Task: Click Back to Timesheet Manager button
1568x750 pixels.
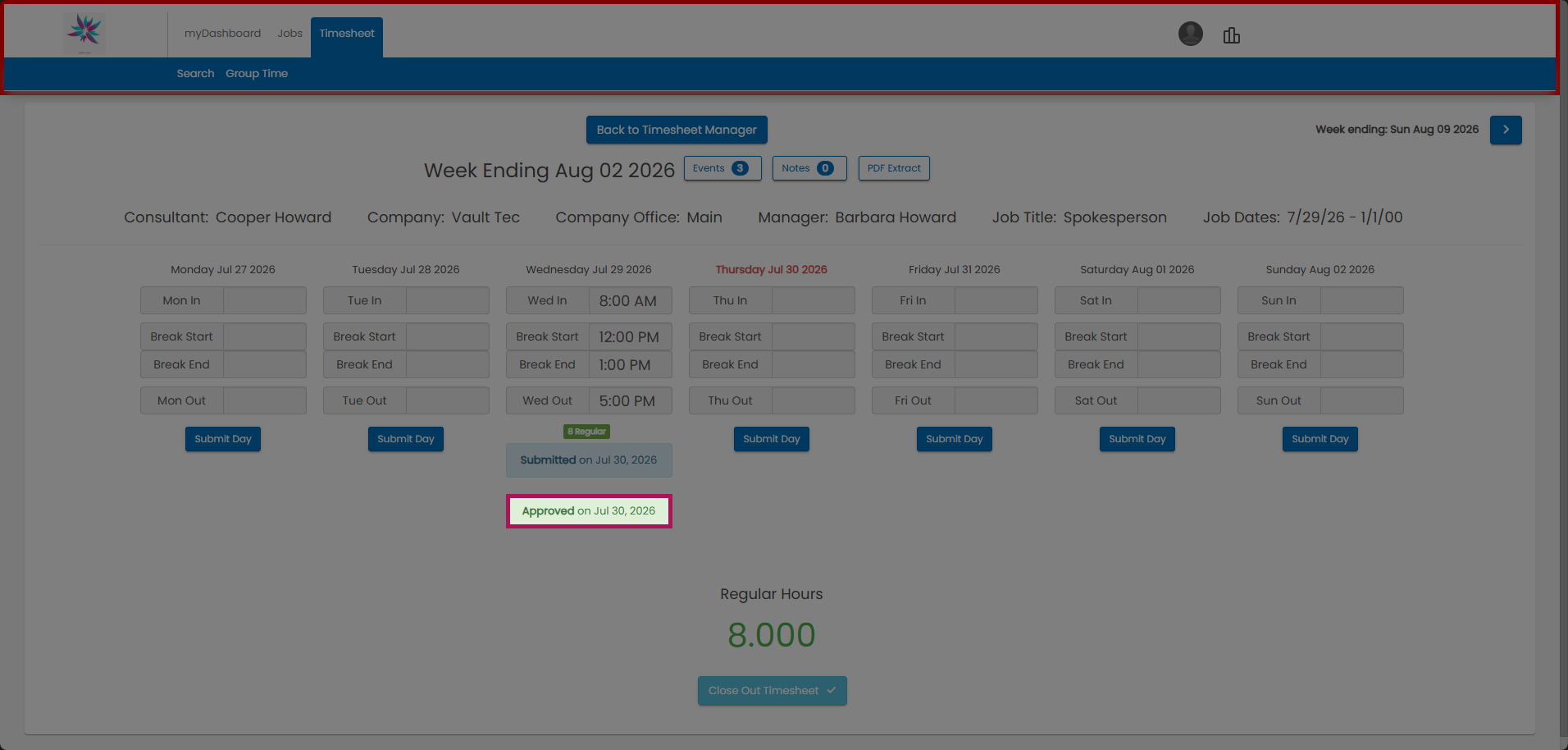Action: [x=677, y=130]
